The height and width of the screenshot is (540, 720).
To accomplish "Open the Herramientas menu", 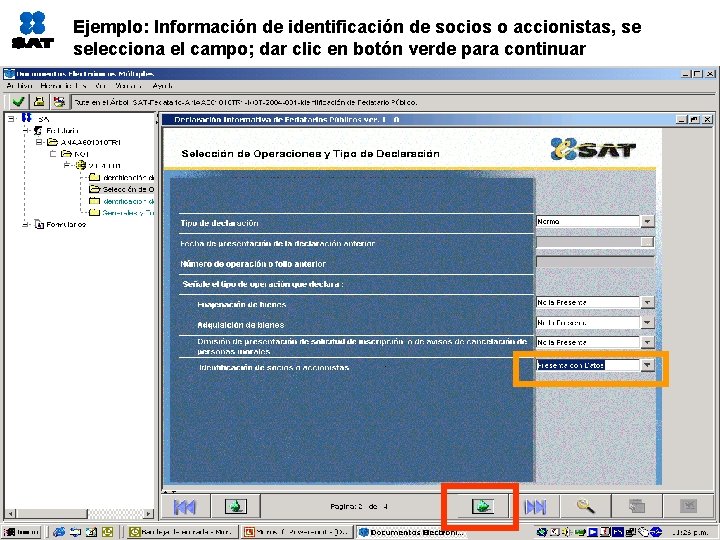I will 63,86.
